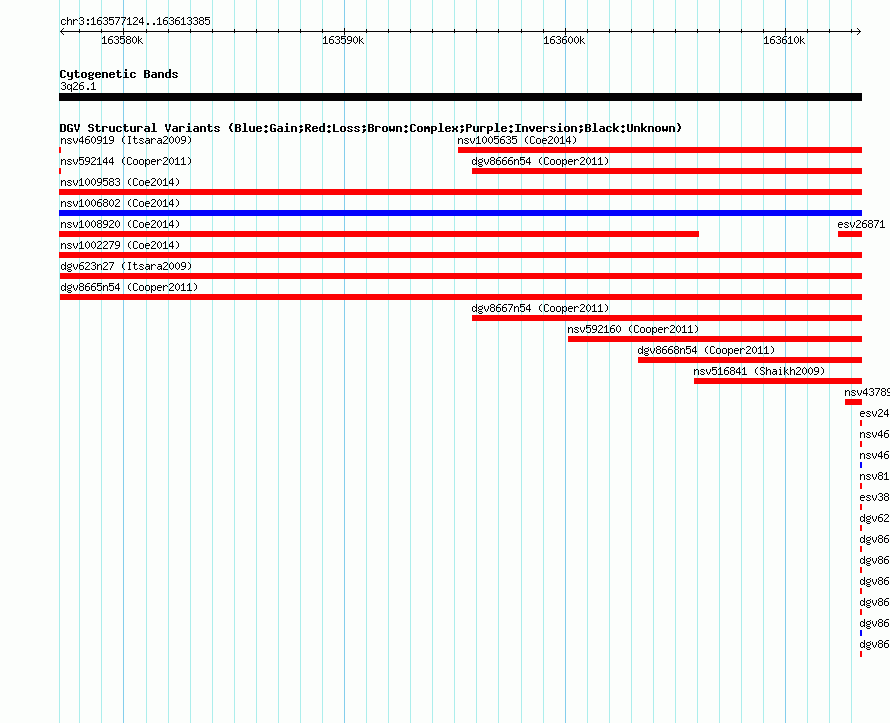Select the red loss bar of dgv8666n54

[x=667, y=171]
